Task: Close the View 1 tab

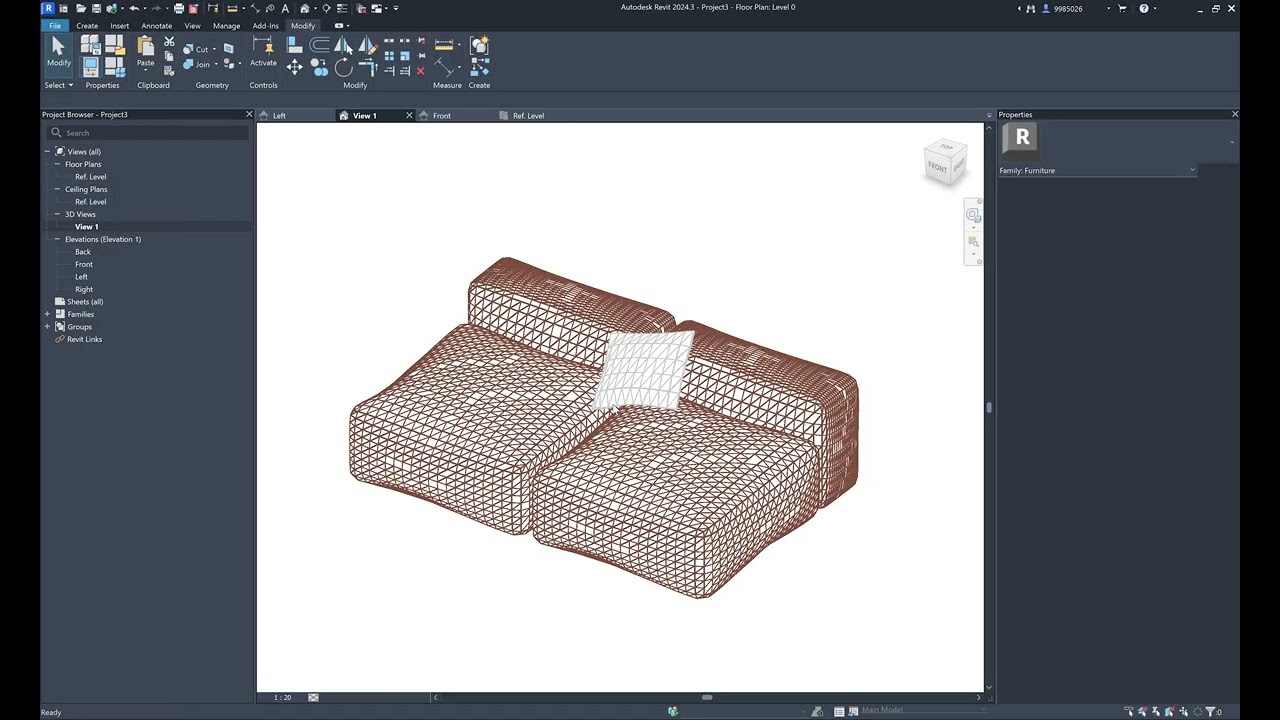Action: click(x=409, y=116)
